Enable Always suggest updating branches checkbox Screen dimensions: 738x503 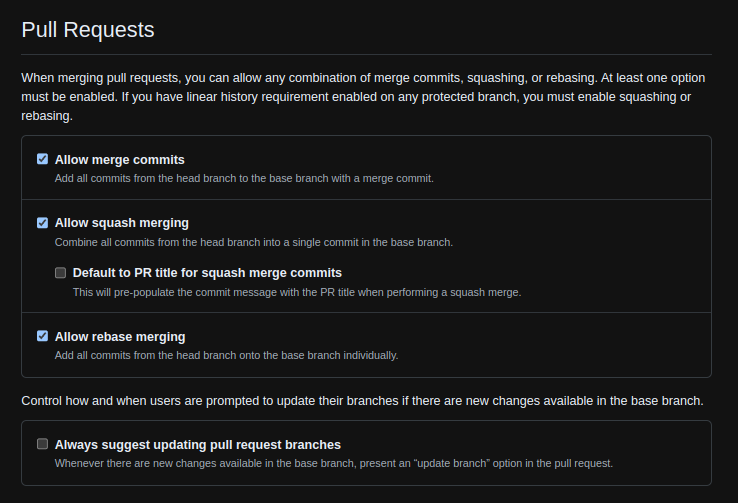click(43, 444)
